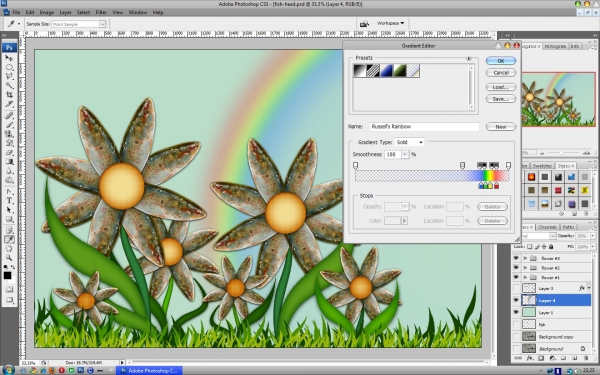
Task: Select the Type tool
Action: tap(9, 201)
